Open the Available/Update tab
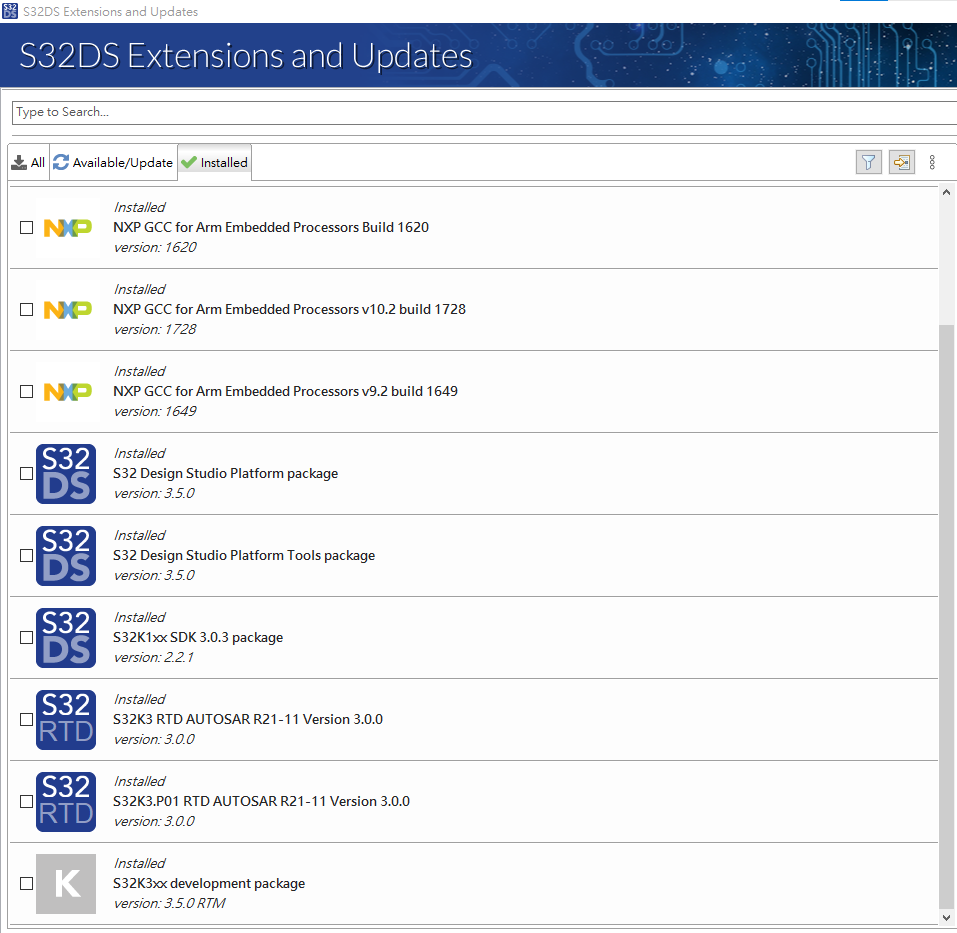 (x=113, y=161)
